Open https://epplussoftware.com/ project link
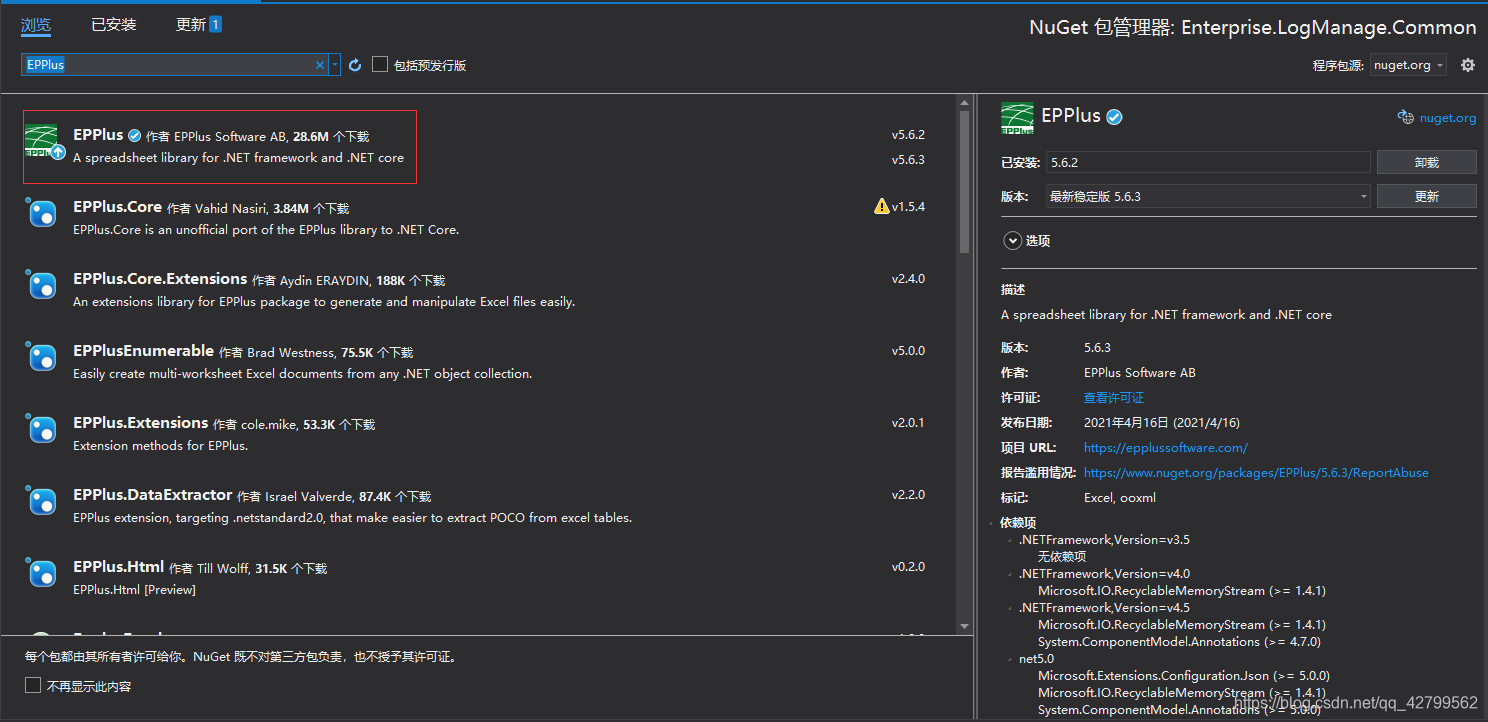 pyautogui.click(x=1166, y=448)
